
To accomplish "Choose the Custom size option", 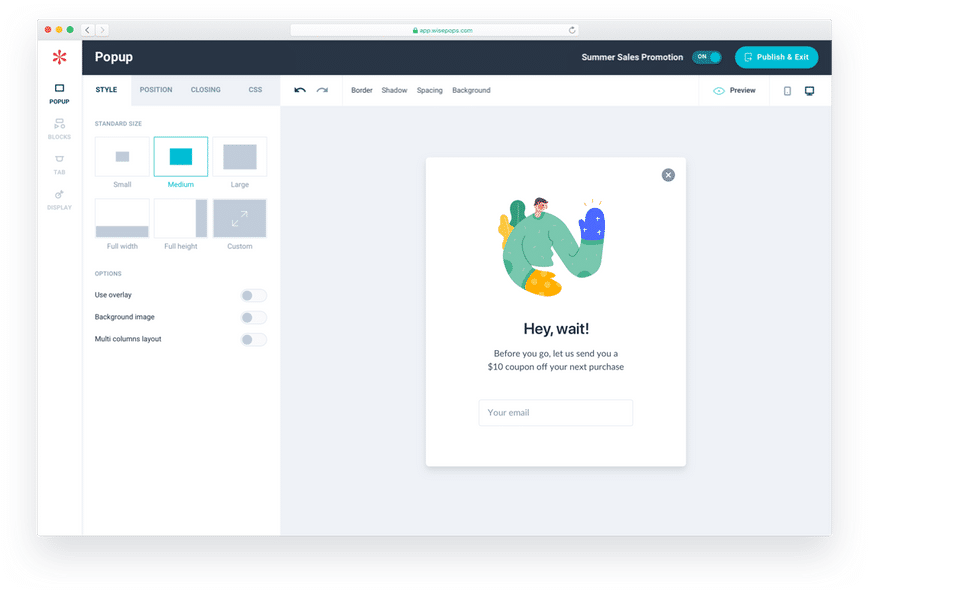I will [x=239, y=218].
